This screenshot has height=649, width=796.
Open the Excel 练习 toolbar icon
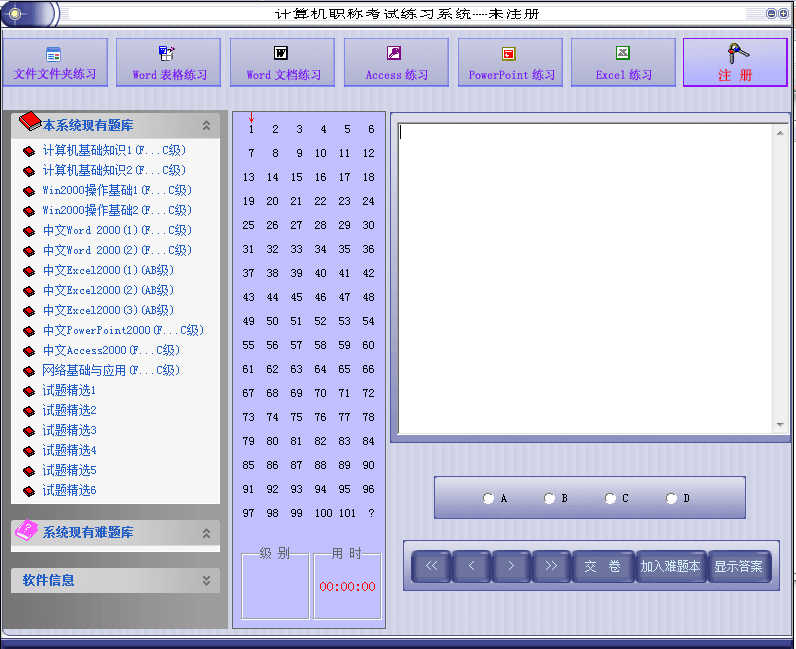coord(623,54)
